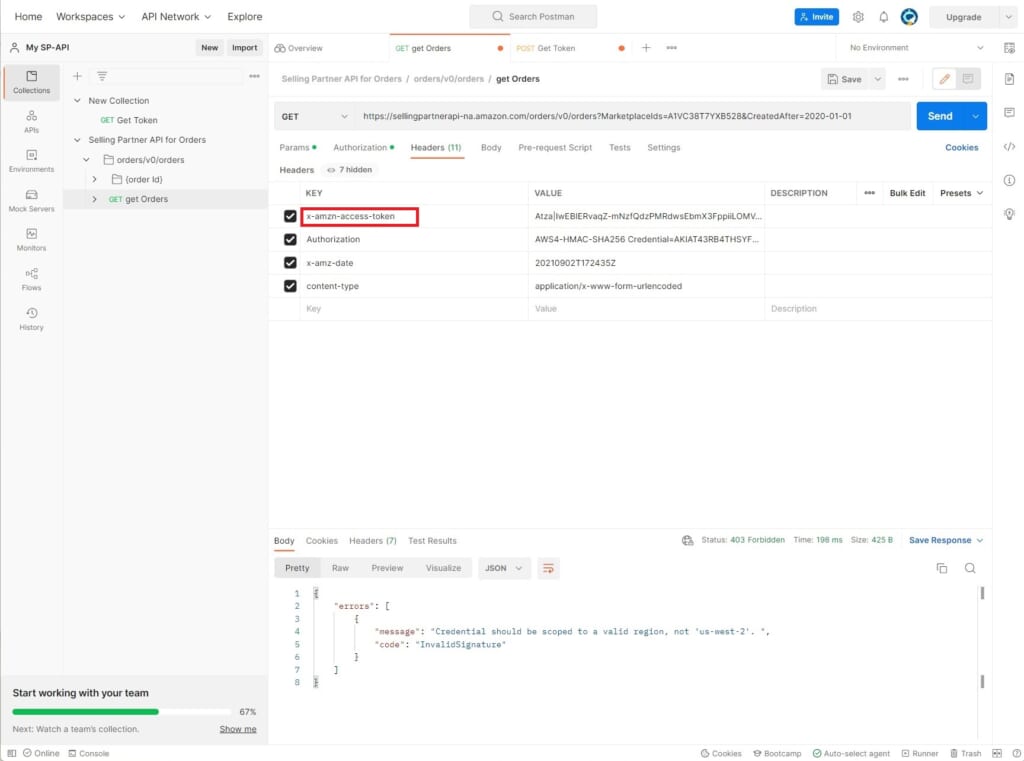Open the code snippet panel icon
This screenshot has width=1024, height=761.
pos(1009,146)
